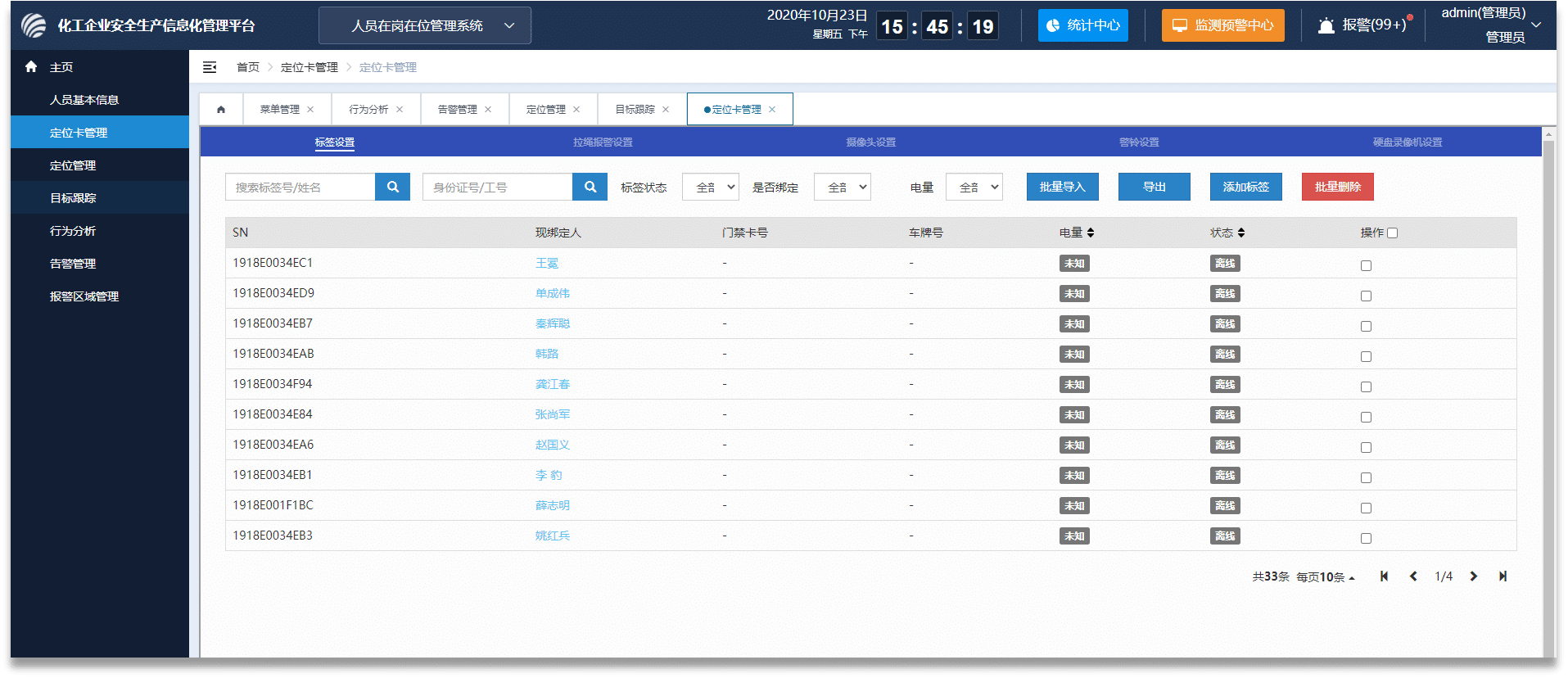Select the 标签设置 tab
The width and height of the screenshot is (1568, 678).
point(335,142)
